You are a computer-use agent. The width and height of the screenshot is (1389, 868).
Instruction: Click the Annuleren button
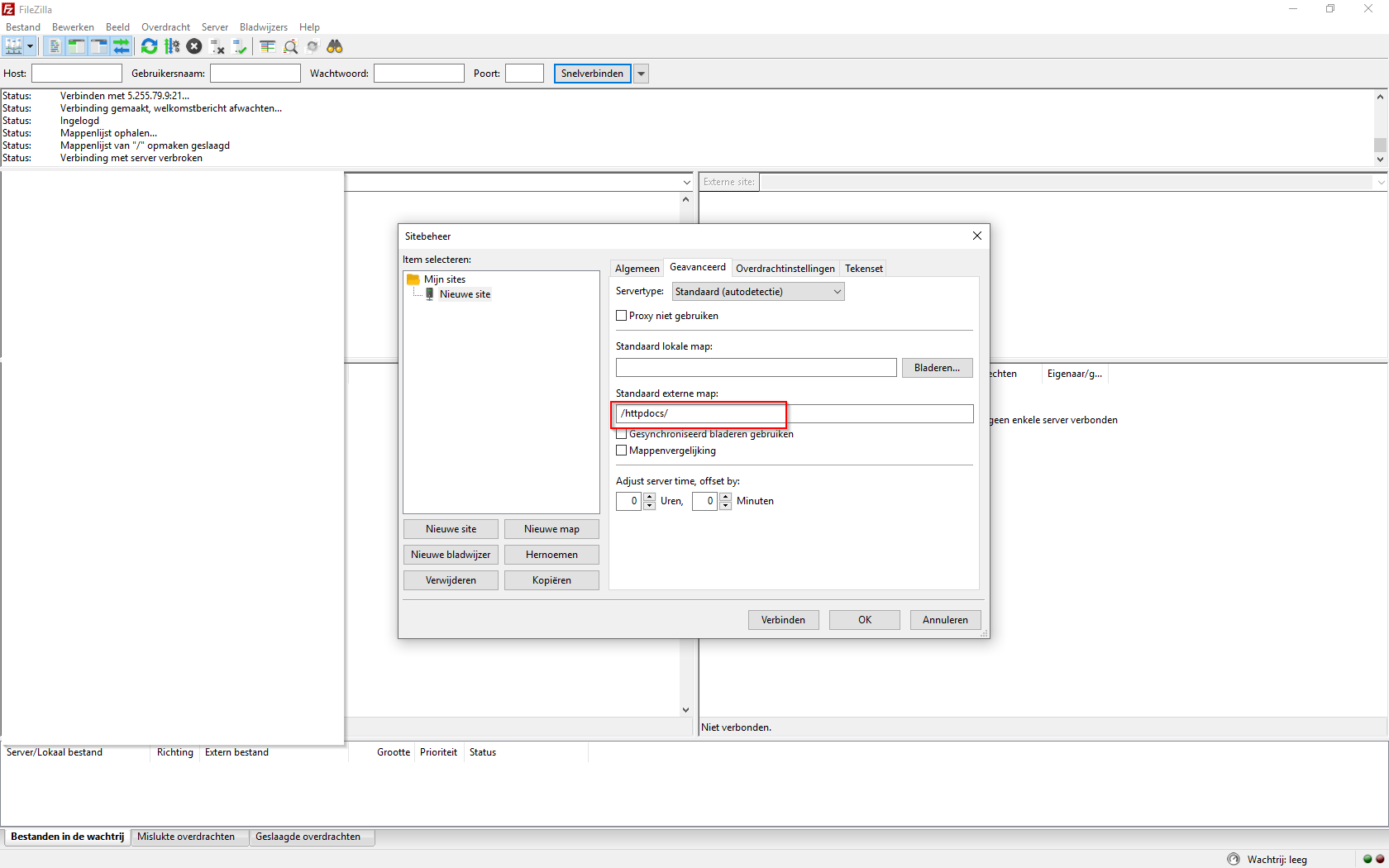tap(945, 620)
